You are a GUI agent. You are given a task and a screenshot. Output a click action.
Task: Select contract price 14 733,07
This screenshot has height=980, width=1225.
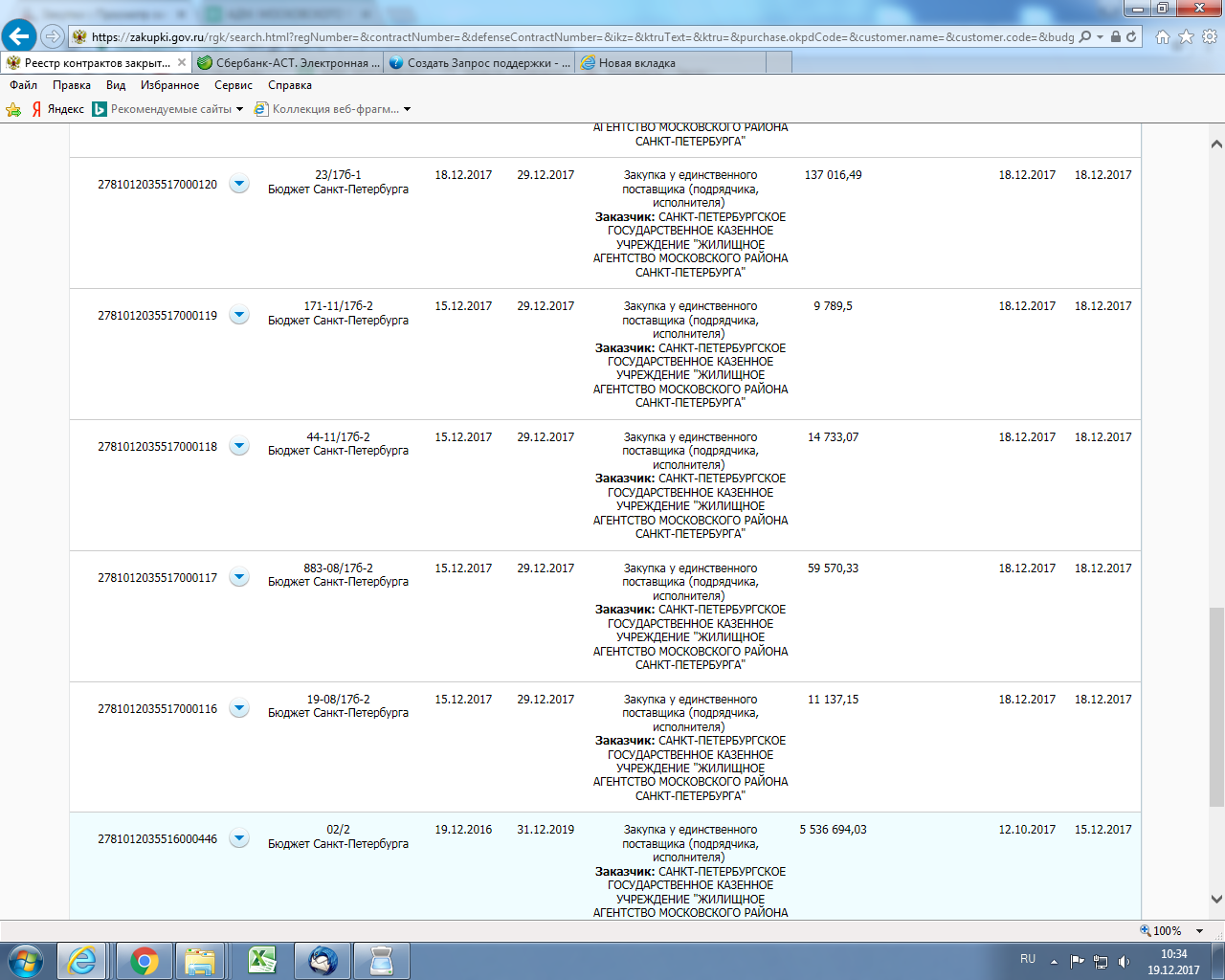tap(833, 437)
